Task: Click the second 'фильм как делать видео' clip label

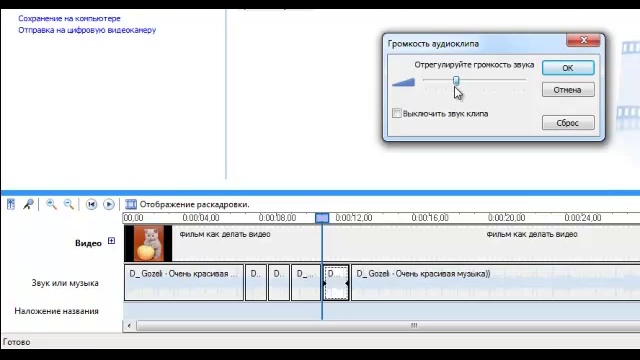Action: pyautogui.click(x=532, y=234)
